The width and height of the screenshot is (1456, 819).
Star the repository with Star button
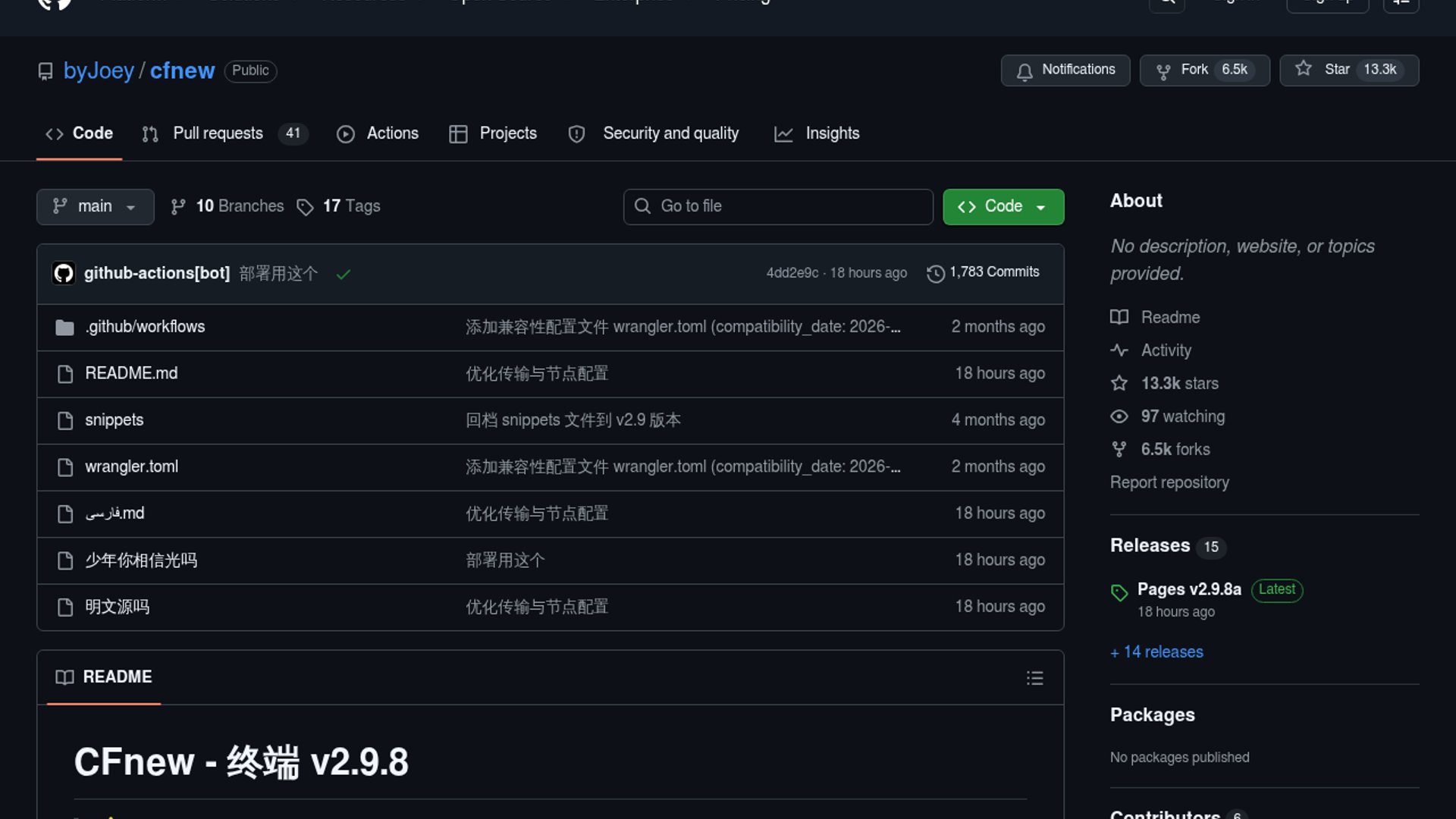pyautogui.click(x=1349, y=70)
